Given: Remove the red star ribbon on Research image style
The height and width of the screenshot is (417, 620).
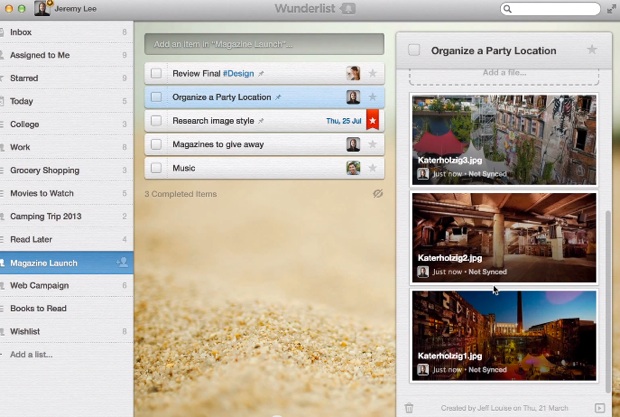Looking at the screenshot, I should [x=372, y=120].
